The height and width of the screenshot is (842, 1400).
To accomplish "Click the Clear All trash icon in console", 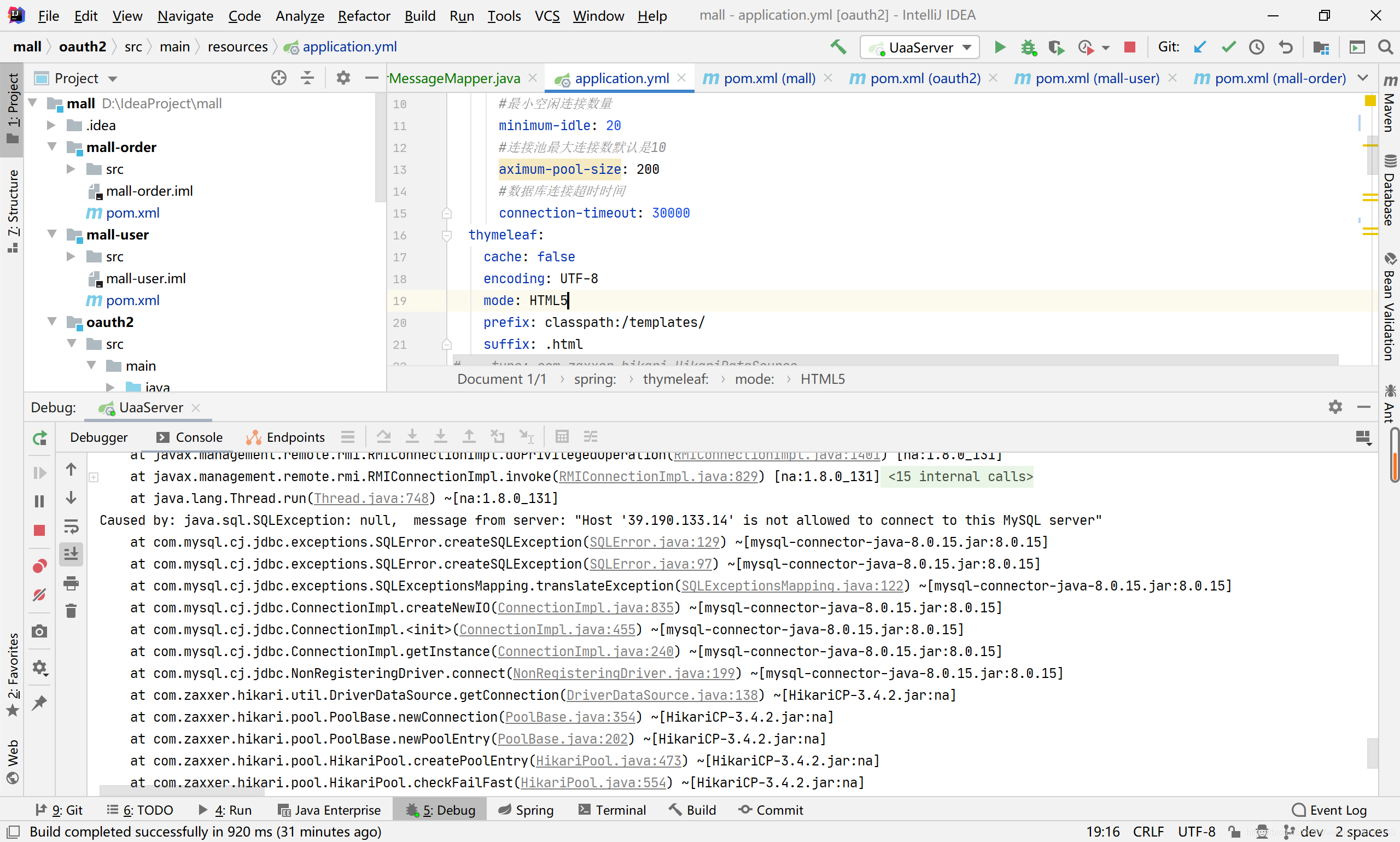I will point(71,611).
